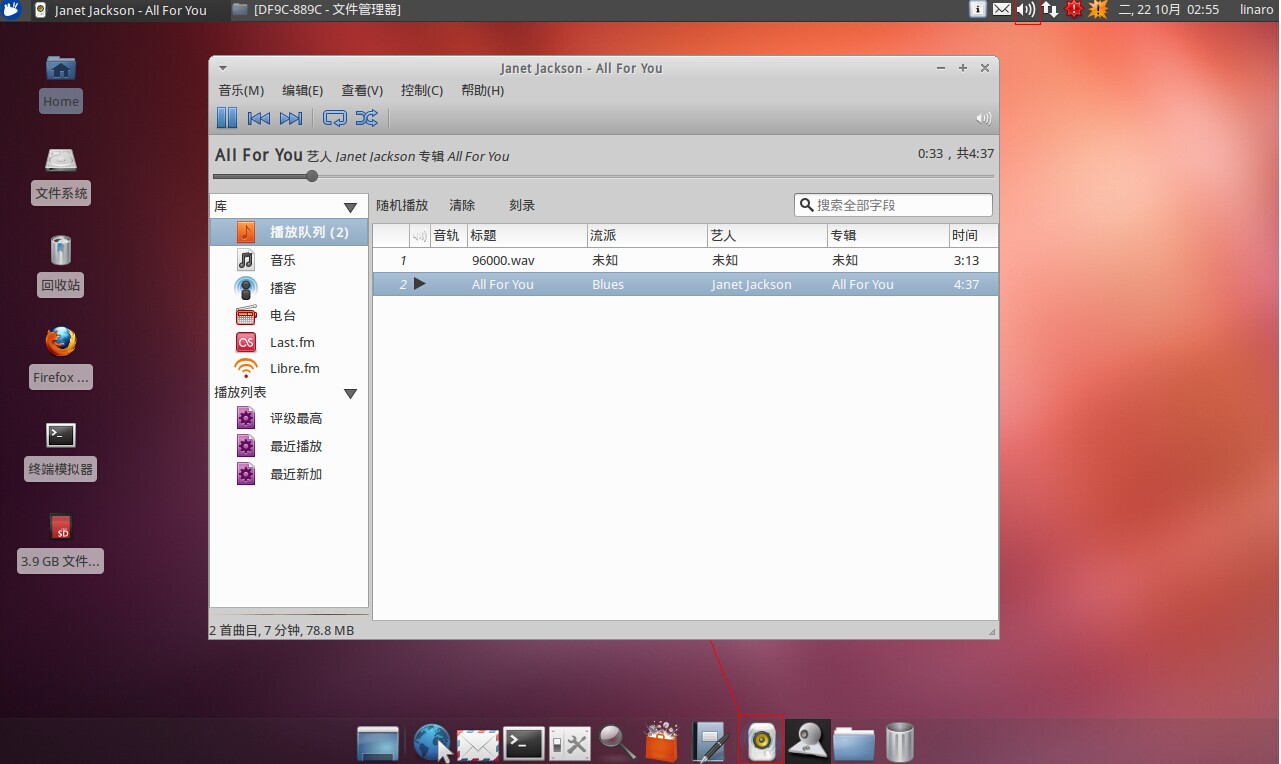The width and height of the screenshot is (1281, 764).
Task: Open the 播客 podcast source
Action: click(283, 288)
